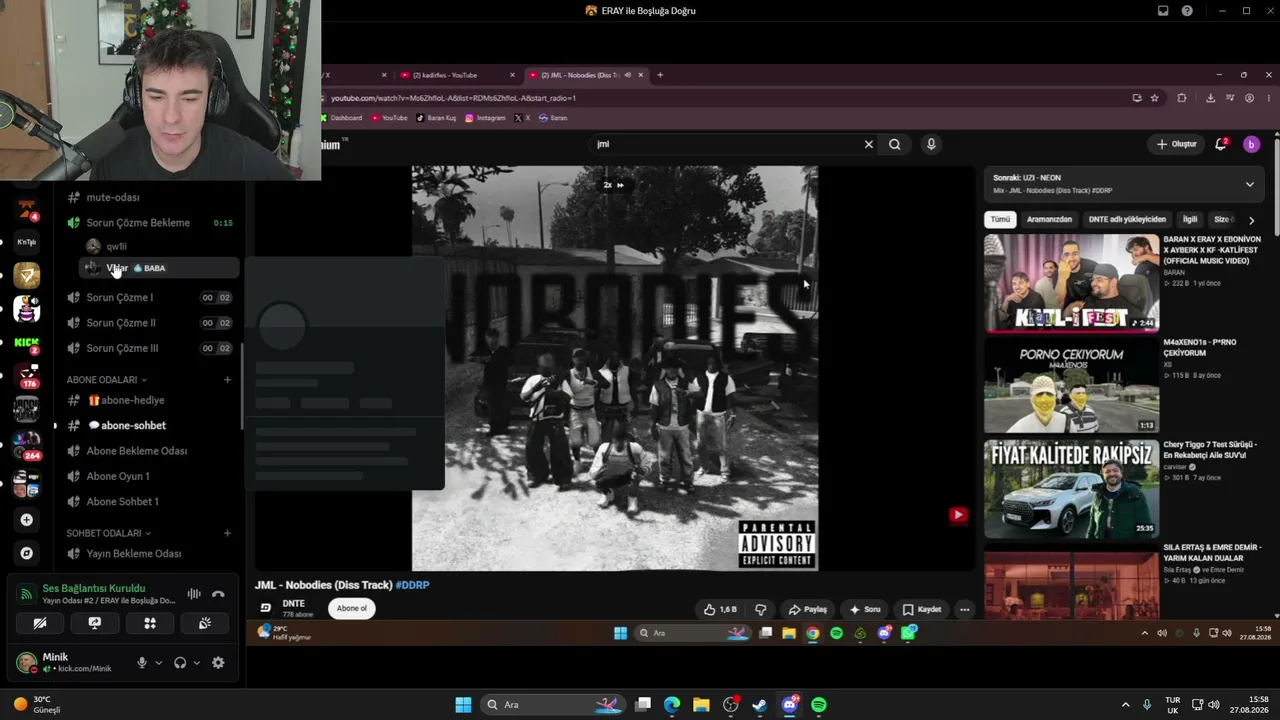
Task: Explore discoverable Discord servers
Action: click(x=27, y=553)
